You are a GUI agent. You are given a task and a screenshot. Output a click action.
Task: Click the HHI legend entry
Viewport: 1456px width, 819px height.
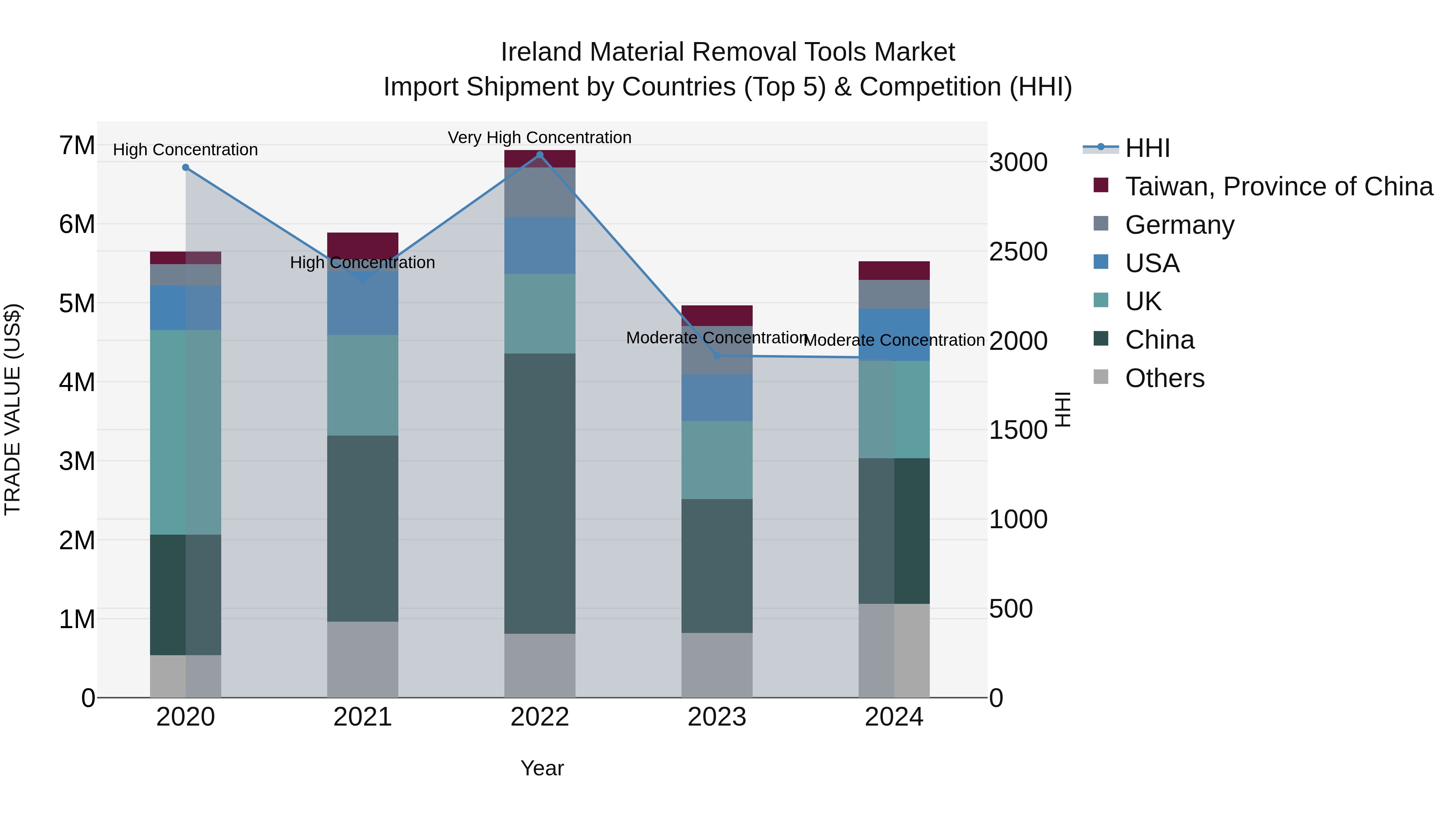click(1126, 148)
